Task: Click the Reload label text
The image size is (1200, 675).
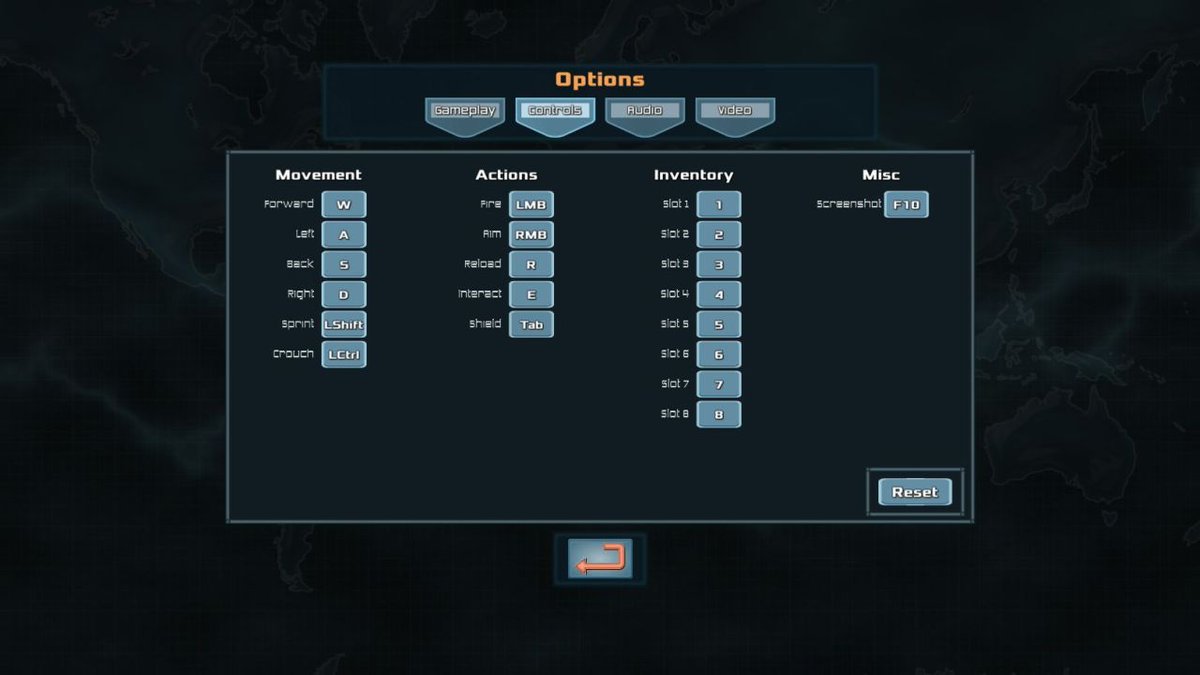Action: [483, 264]
